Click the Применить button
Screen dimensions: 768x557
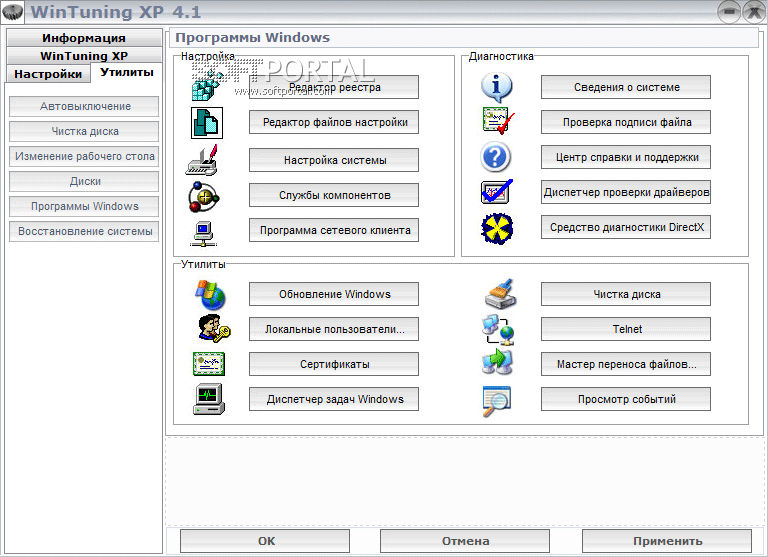coord(667,541)
